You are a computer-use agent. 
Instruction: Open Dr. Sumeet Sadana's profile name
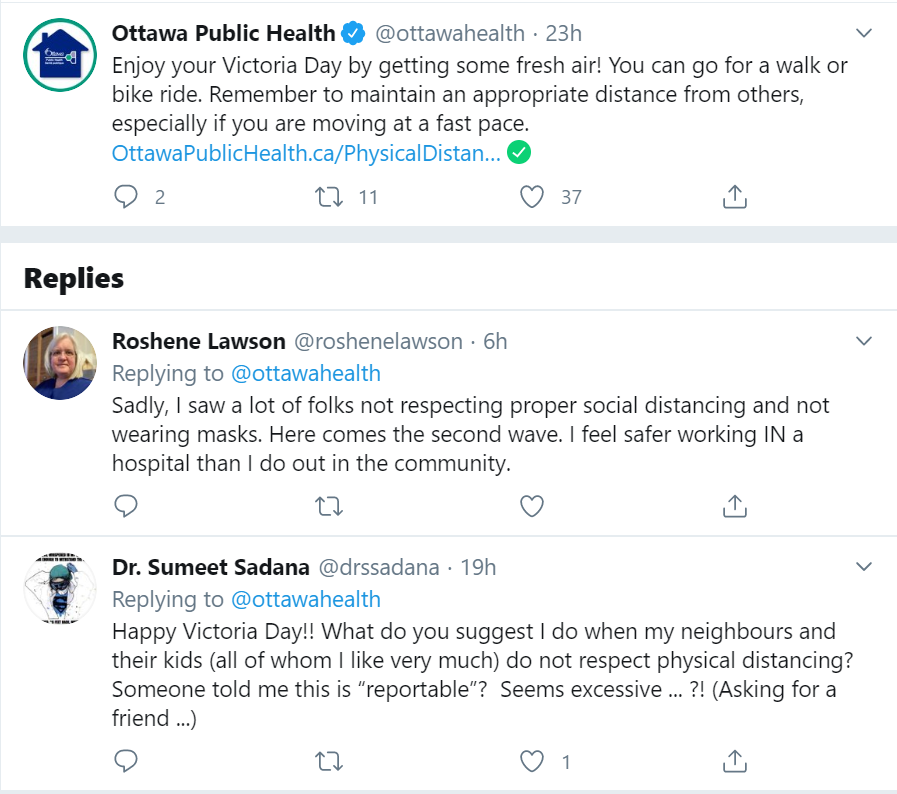210,568
